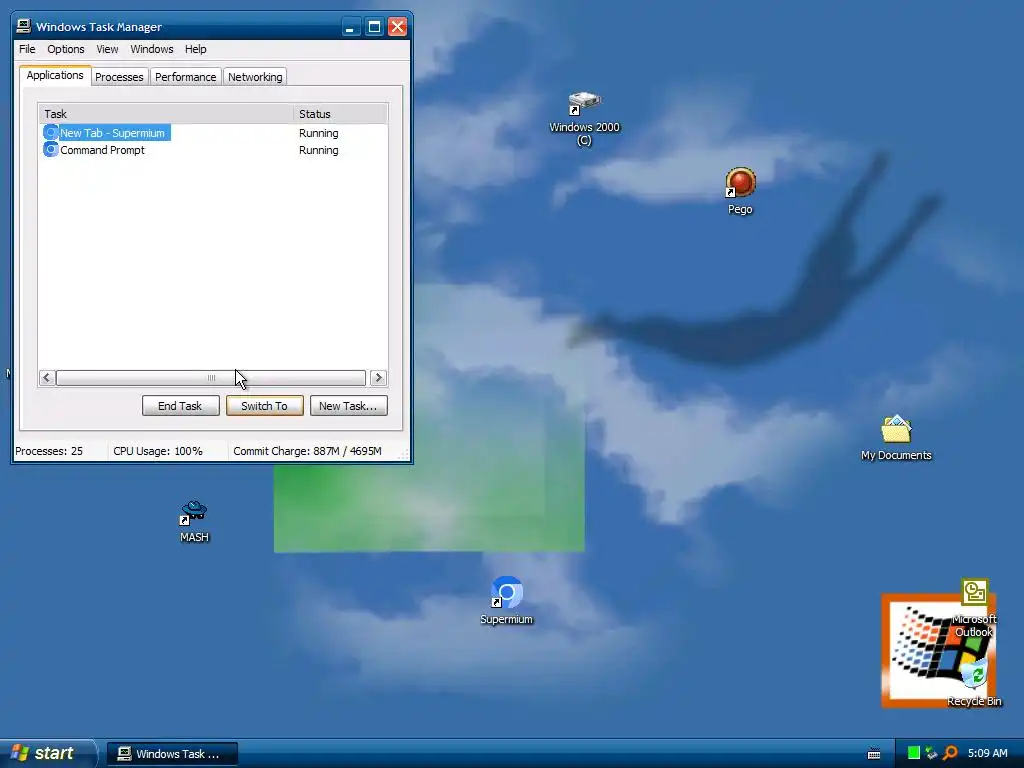Image resolution: width=1024 pixels, height=768 pixels.
Task: Click the network connection tray icon
Action: (x=932, y=753)
